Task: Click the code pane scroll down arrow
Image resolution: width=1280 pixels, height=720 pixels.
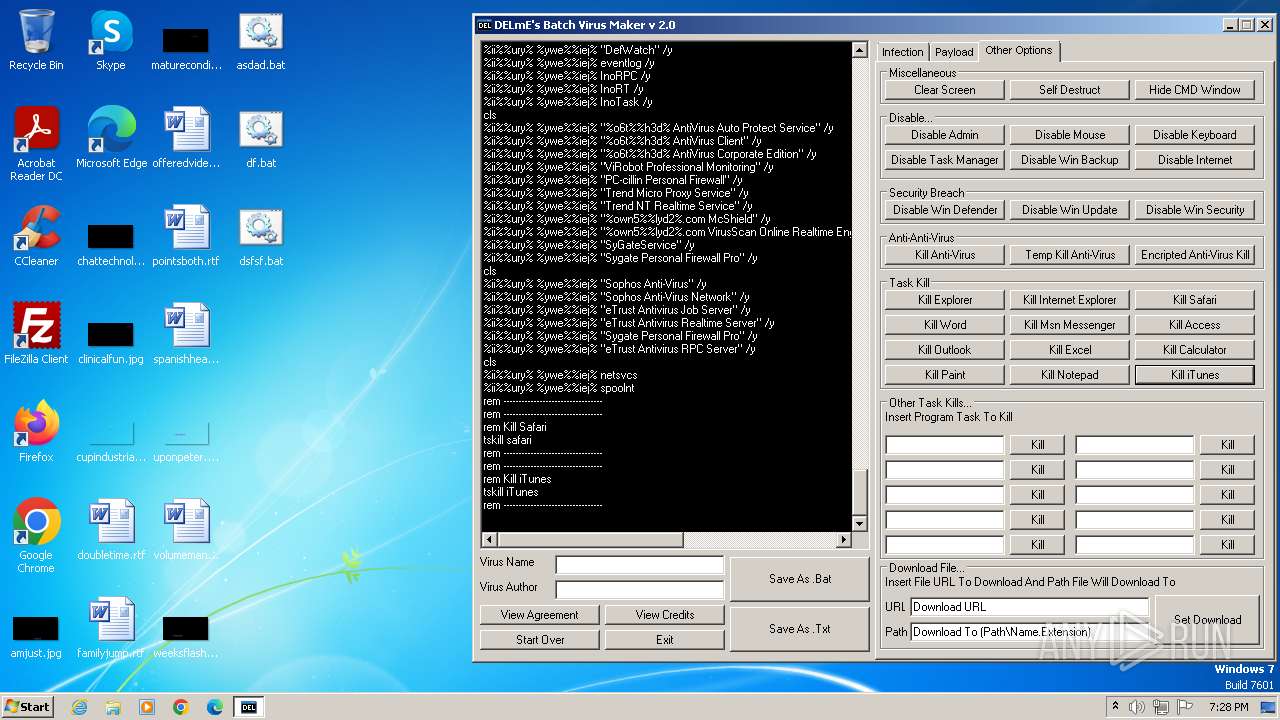Action: (859, 524)
